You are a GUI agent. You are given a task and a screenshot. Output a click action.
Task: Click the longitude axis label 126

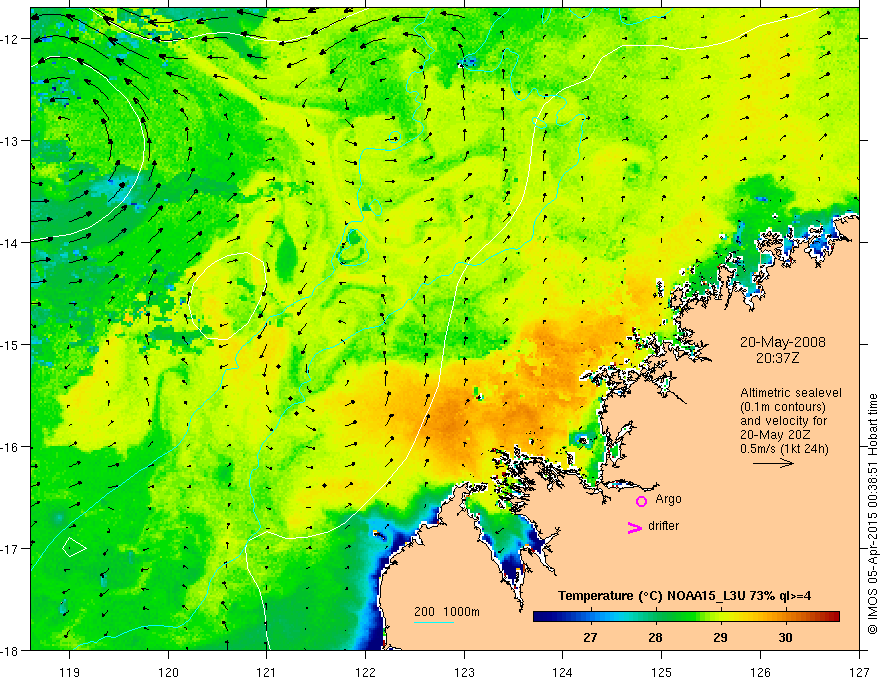click(760, 672)
